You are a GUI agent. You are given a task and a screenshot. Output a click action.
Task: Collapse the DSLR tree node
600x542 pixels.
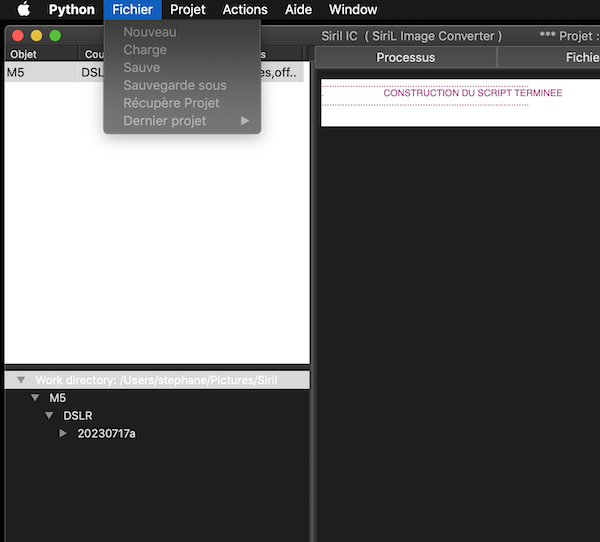pos(49,416)
